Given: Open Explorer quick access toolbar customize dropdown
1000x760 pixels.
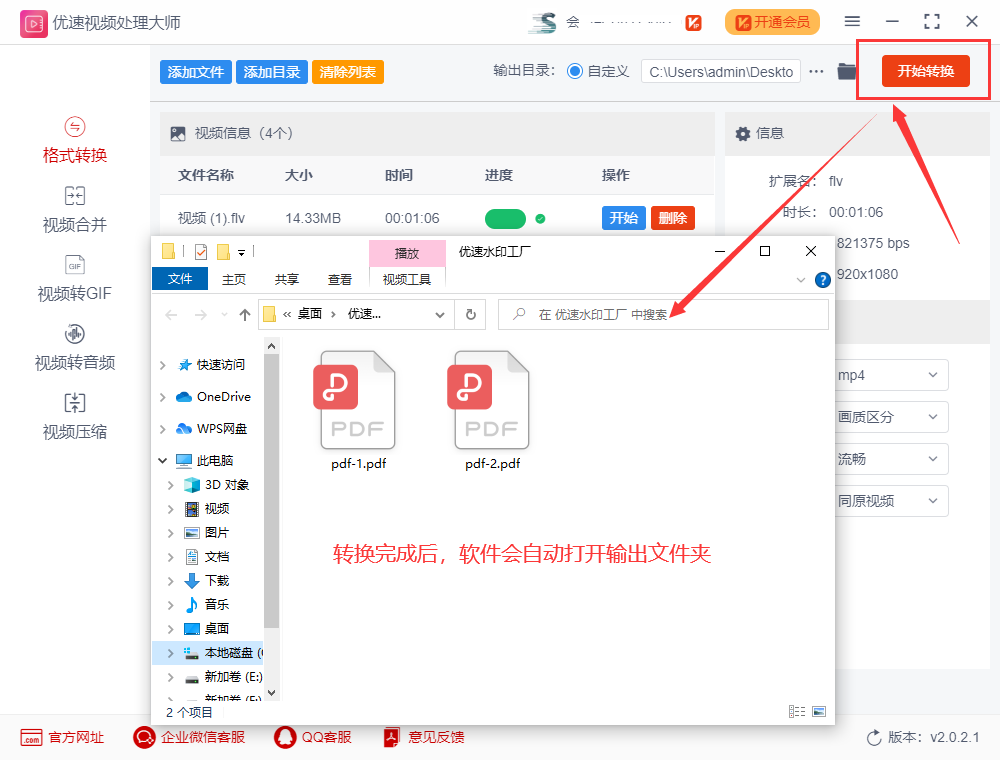Looking at the screenshot, I should tap(241, 252).
